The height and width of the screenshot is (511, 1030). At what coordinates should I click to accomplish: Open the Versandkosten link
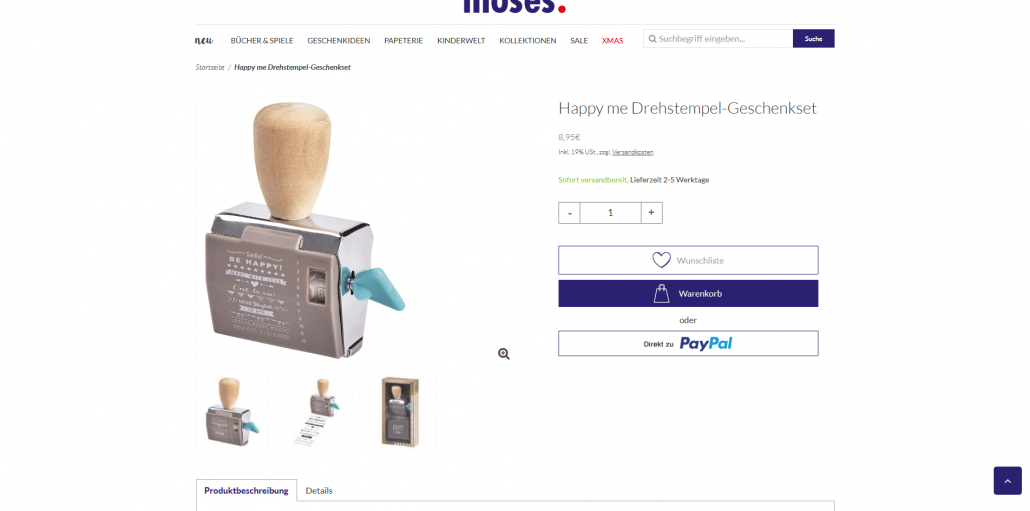(633, 152)
